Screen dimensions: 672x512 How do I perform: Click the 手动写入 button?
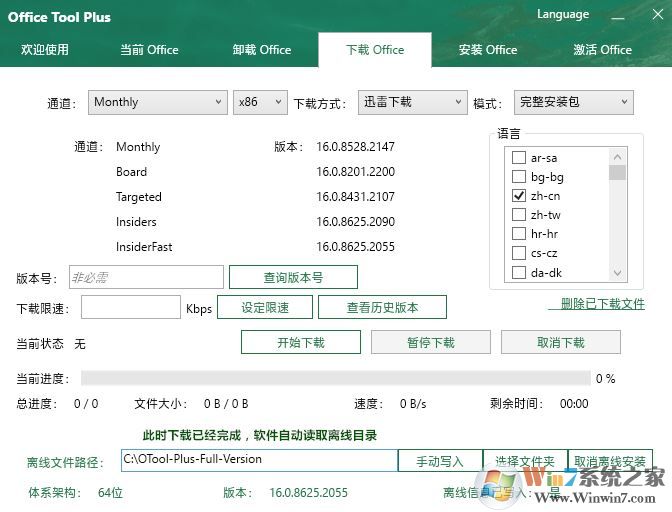click(x=440, y=461)
